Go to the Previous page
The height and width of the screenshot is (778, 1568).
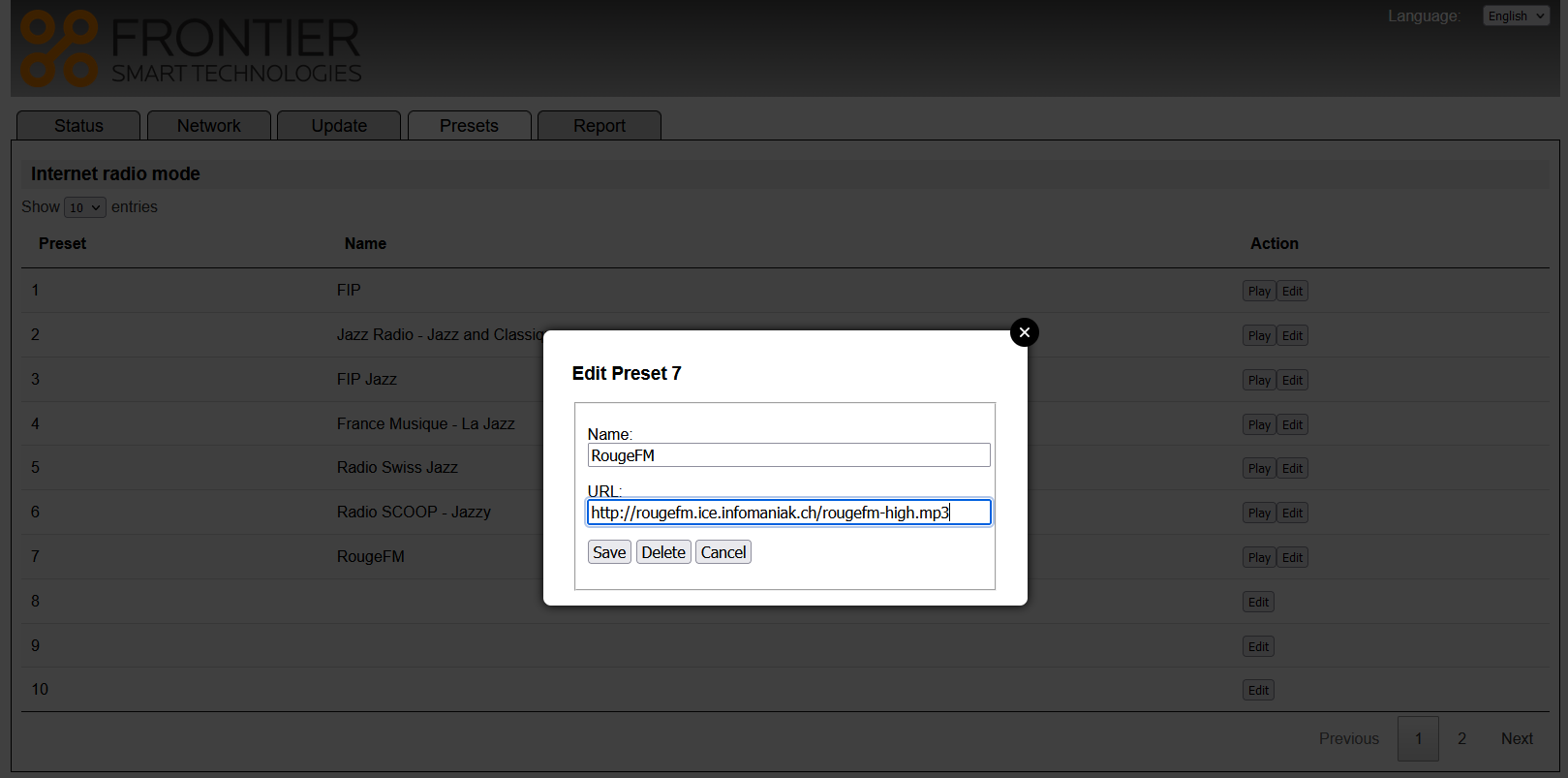pos(1348,738)
